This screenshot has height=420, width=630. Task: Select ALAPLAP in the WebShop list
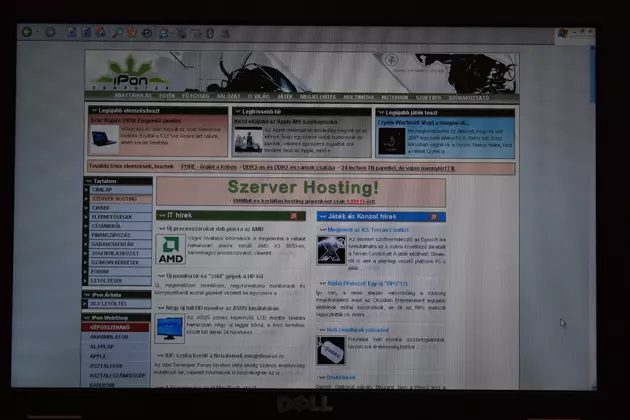click(115, 346)
